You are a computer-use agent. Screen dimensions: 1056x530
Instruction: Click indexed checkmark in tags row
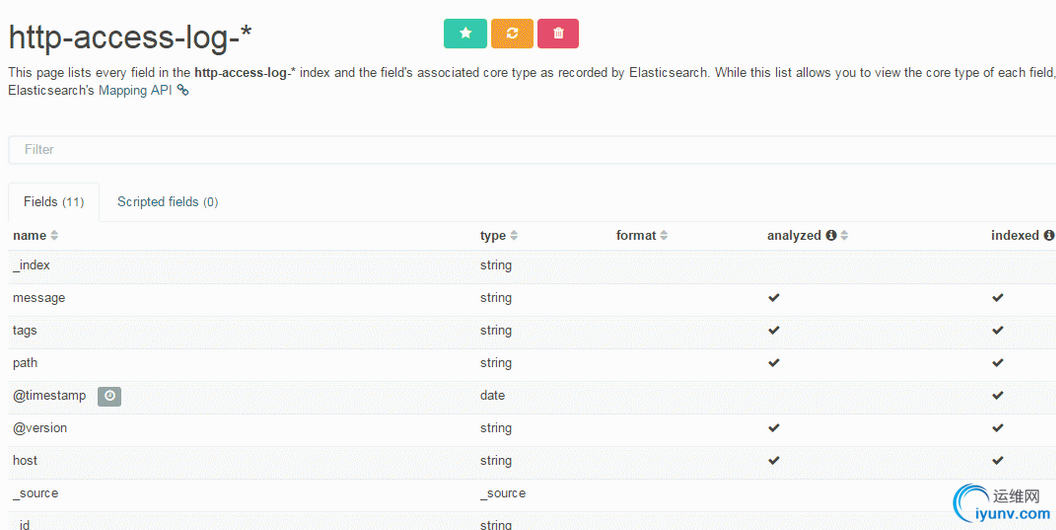click(x=997, y=330)
